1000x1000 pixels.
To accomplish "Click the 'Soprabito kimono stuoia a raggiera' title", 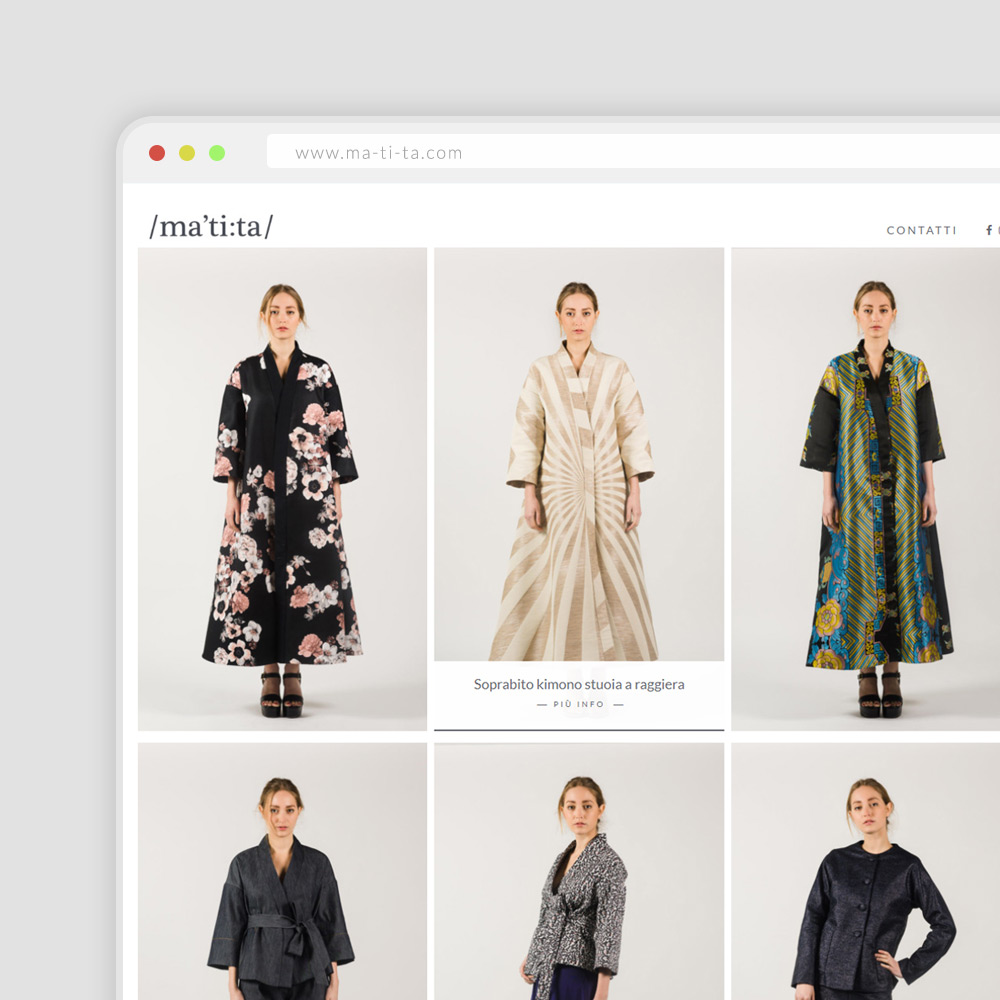I will pos(579,684).
